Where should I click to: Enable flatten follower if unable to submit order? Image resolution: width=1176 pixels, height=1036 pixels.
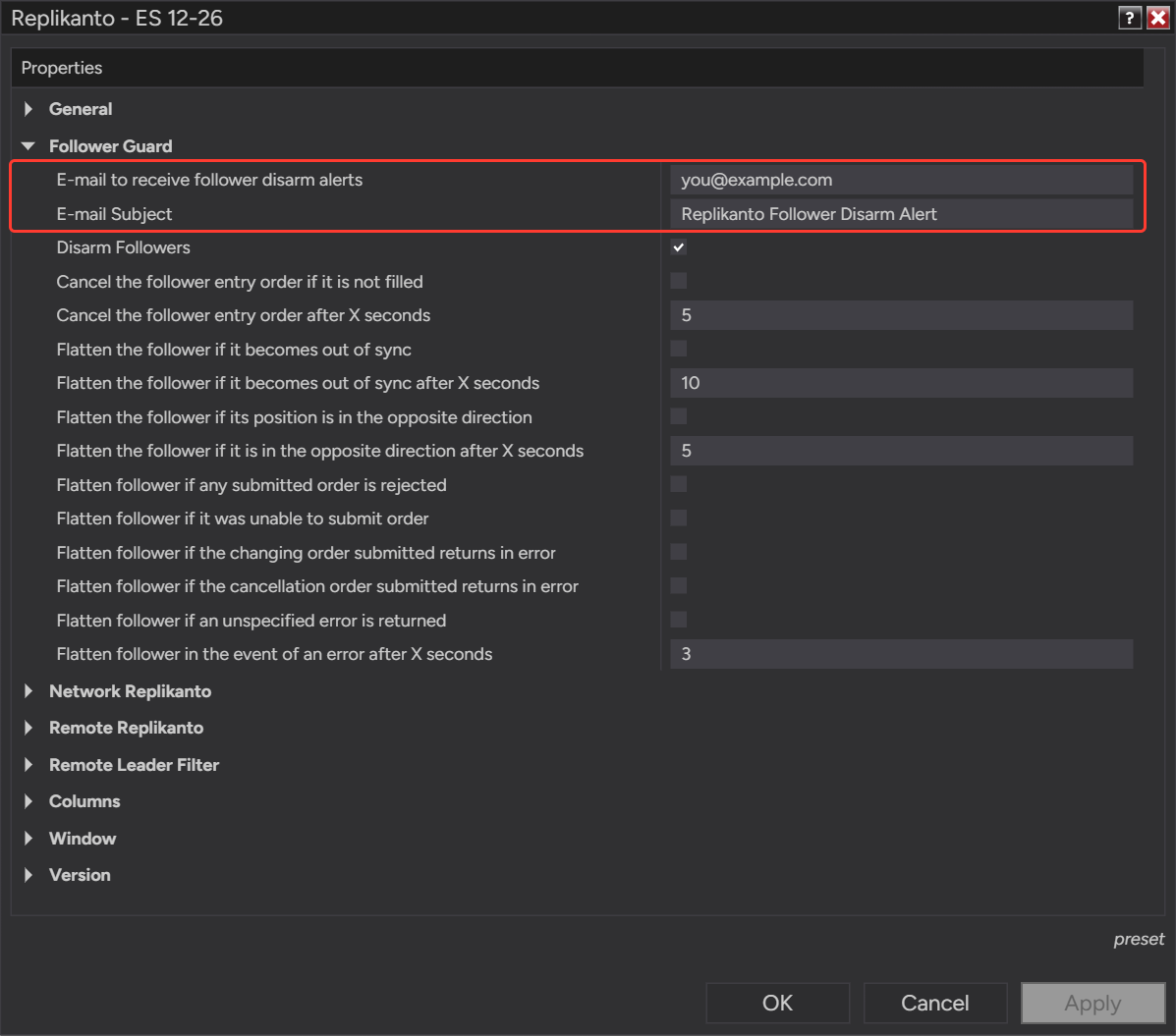[x=679, y=518]
